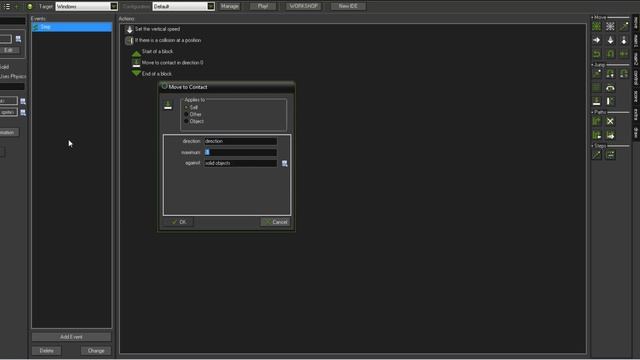Click the 'Set the vertical speed' action icon
This screenshot has height=360, width=640.
(129, 29)
